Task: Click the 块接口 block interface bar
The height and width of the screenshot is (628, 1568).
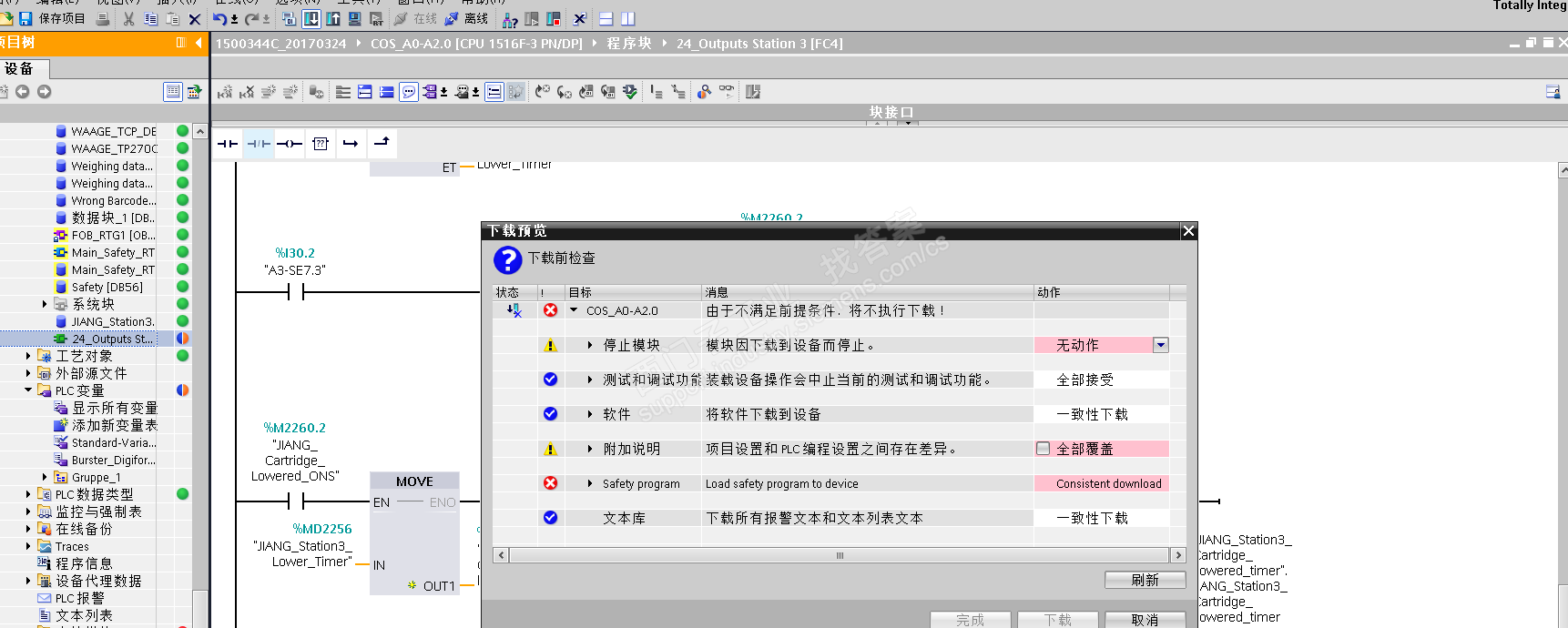Action: pos(891,112)
